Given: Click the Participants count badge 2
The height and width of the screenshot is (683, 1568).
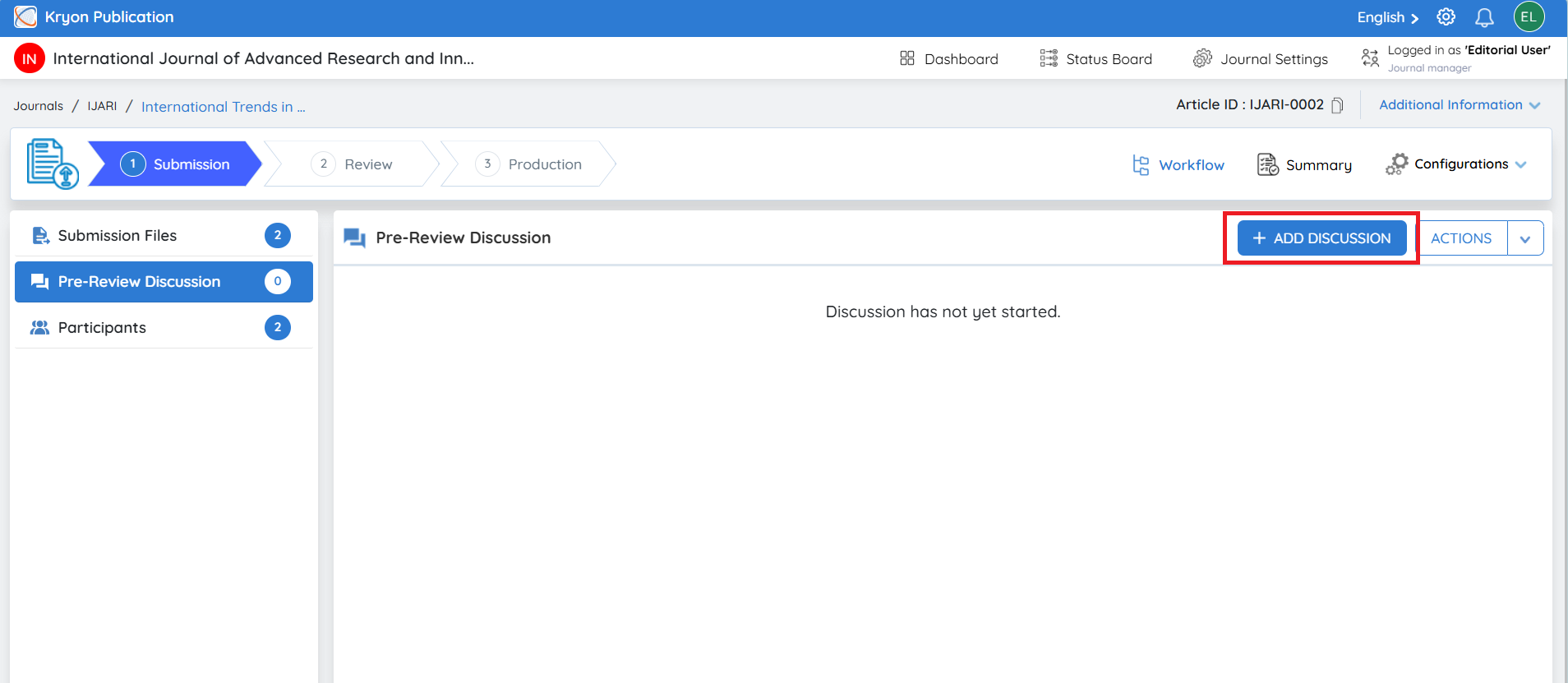Looking at the screenshot, I should (x=278, y=328).
